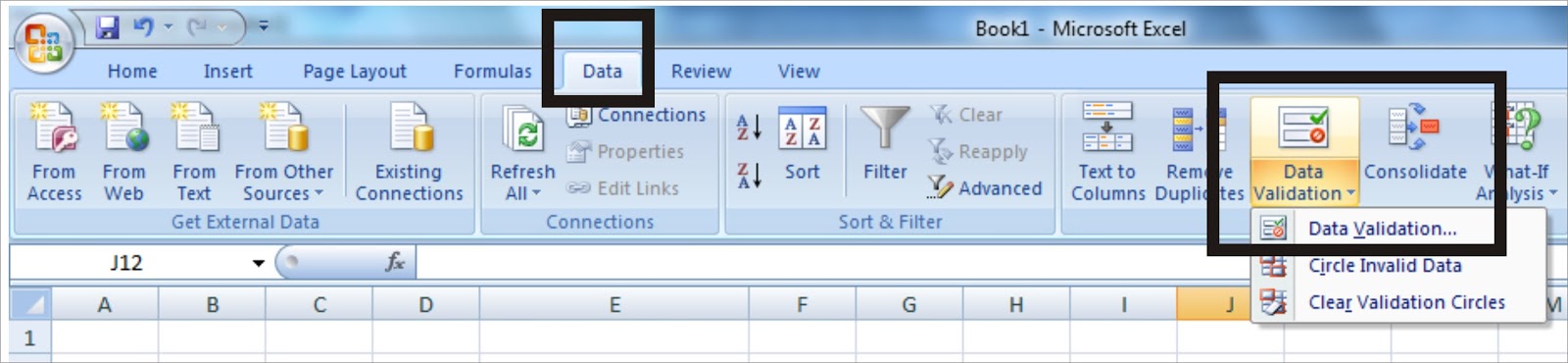
Task: Click the greyed Properties command
Action: coord(627,152)
